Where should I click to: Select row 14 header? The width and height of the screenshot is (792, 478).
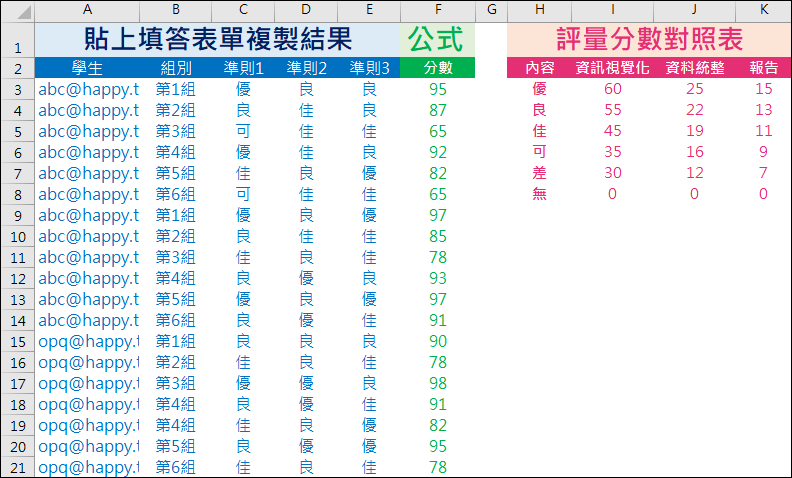coord(18,320)
